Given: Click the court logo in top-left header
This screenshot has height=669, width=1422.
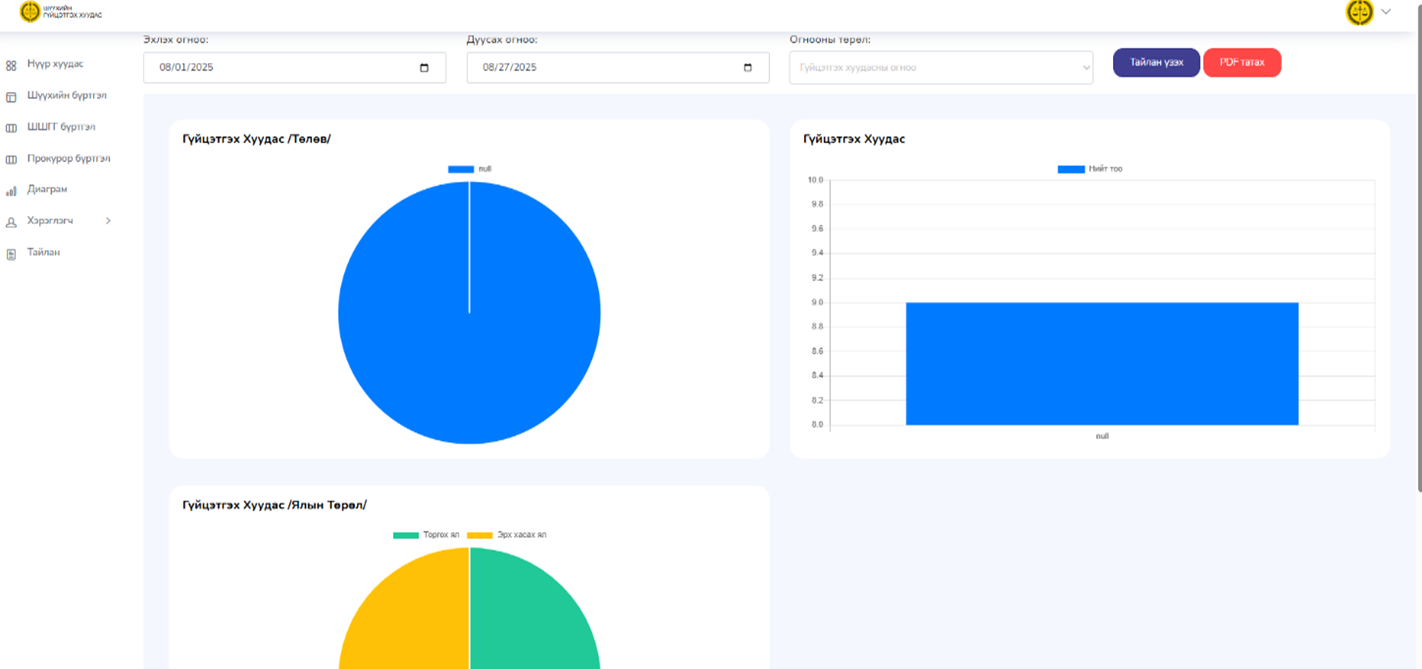Looking at the screenshot, I should click(30, 12).
